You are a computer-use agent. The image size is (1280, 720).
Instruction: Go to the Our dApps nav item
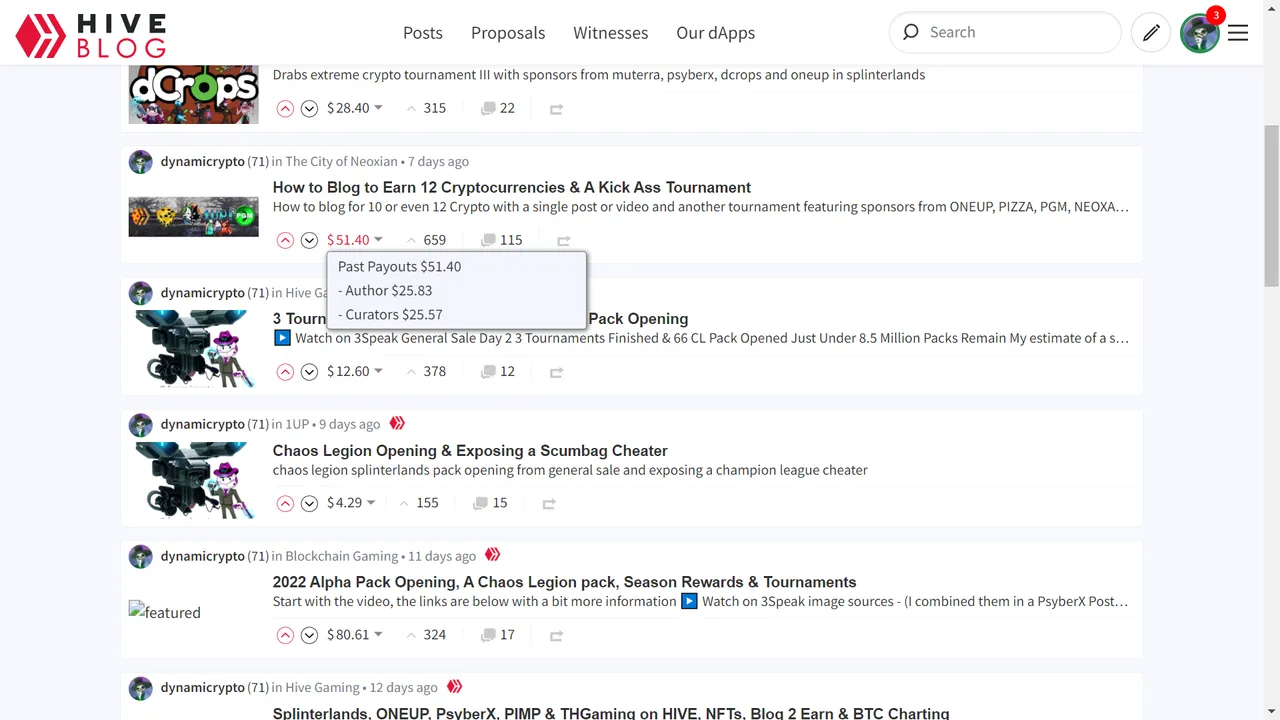(x=716, y=33)
